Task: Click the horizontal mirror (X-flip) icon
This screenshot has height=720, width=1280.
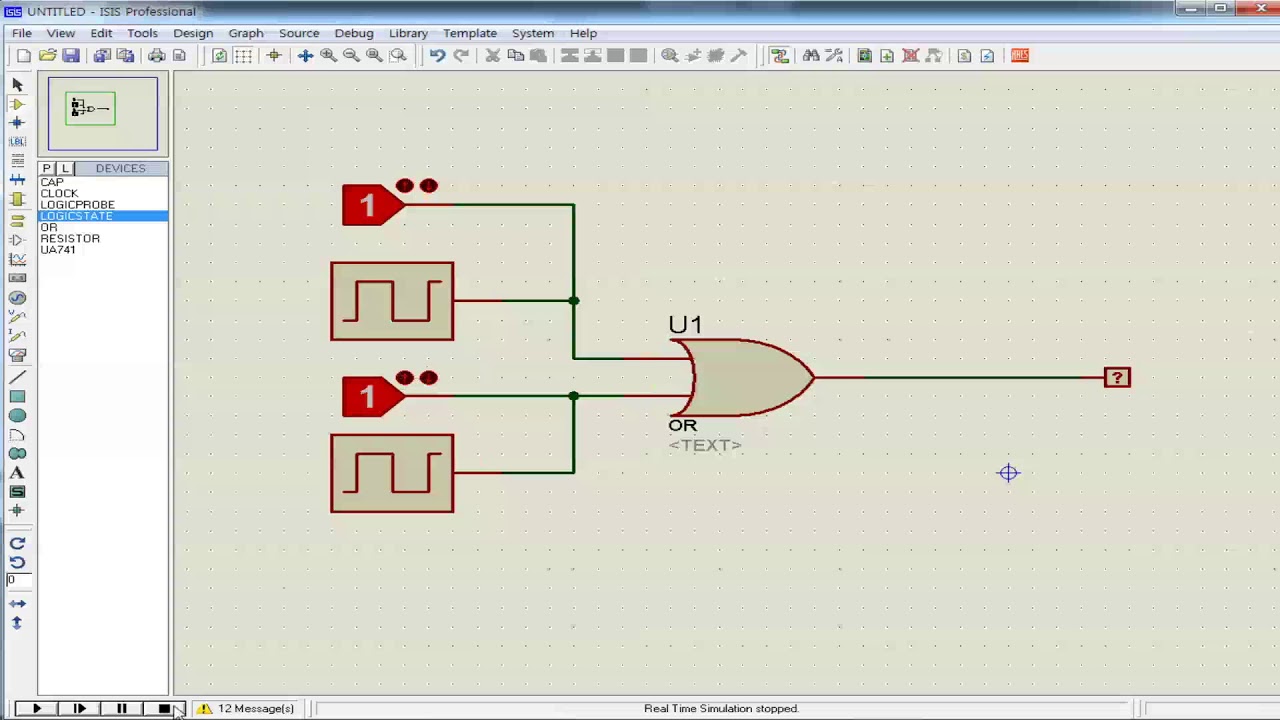Action: tap(17, 604)
